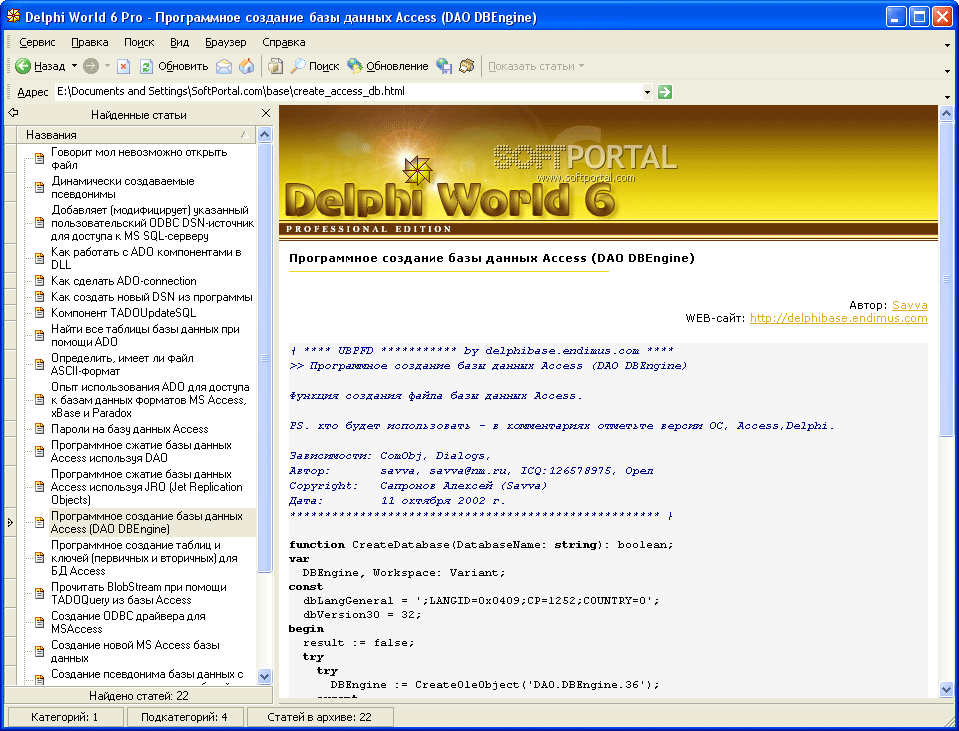Select article Прочитать BlobStream при помощи TADOQuery
959x731 pixels.
click(x=139, y=593)
